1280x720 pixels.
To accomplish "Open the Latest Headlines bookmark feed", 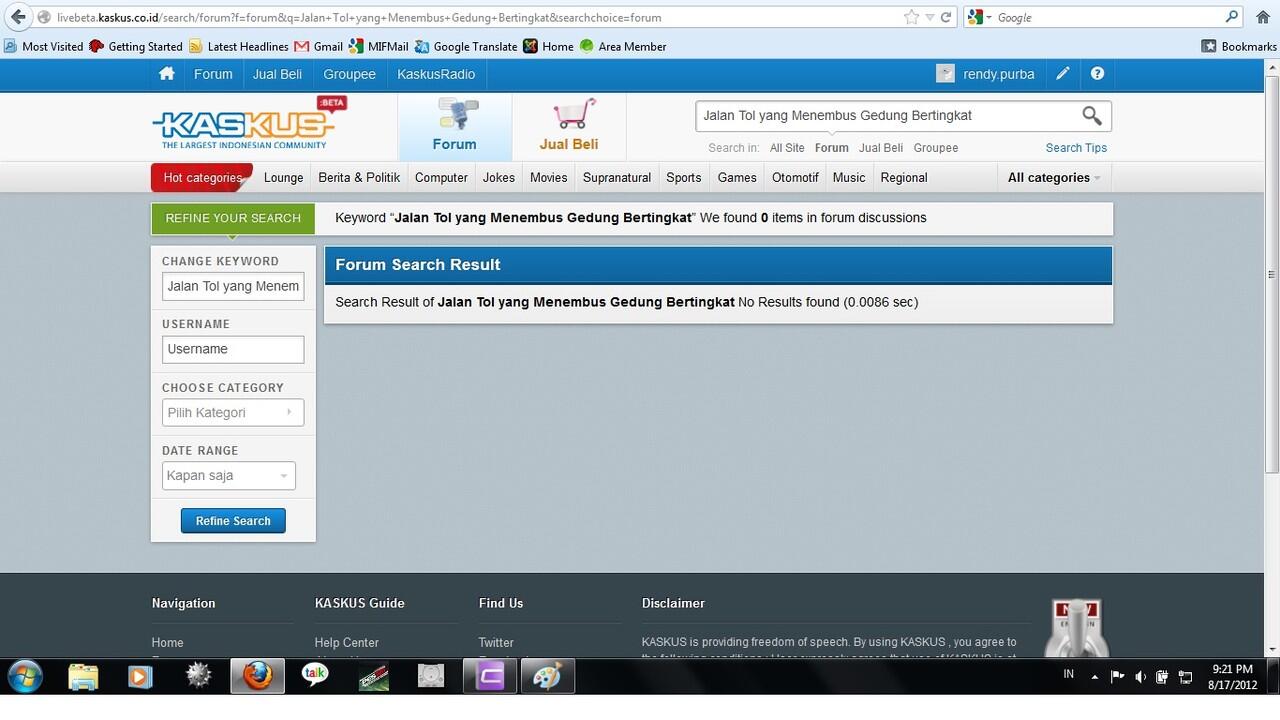I will click(238, 46).
